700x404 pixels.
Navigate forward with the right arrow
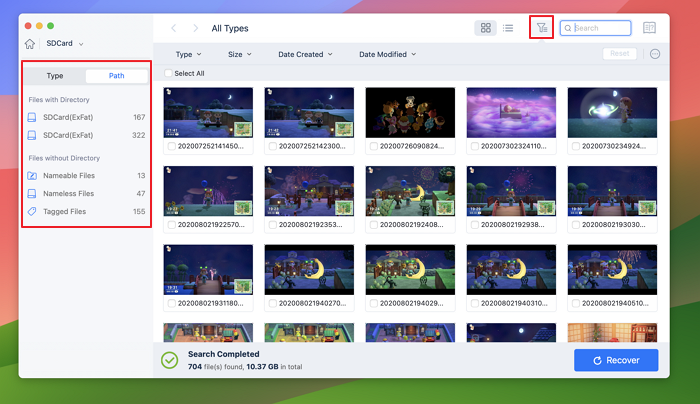coord(196,28)
